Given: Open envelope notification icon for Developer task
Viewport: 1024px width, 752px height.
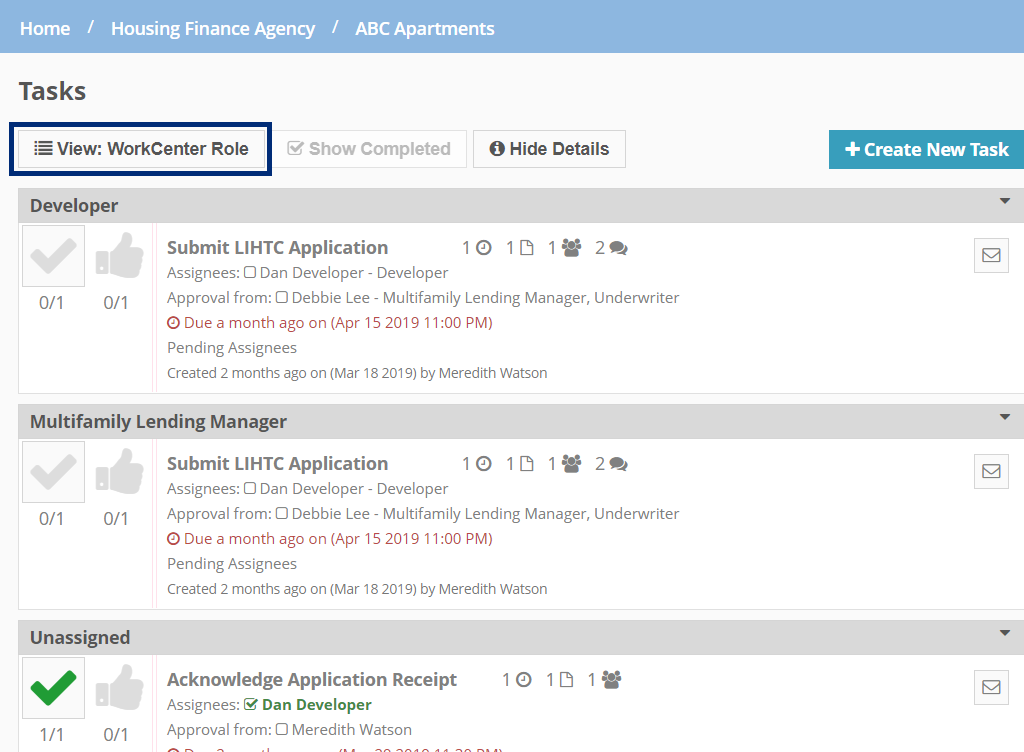Looking at the screenshot, I should (x=991, y=255).
